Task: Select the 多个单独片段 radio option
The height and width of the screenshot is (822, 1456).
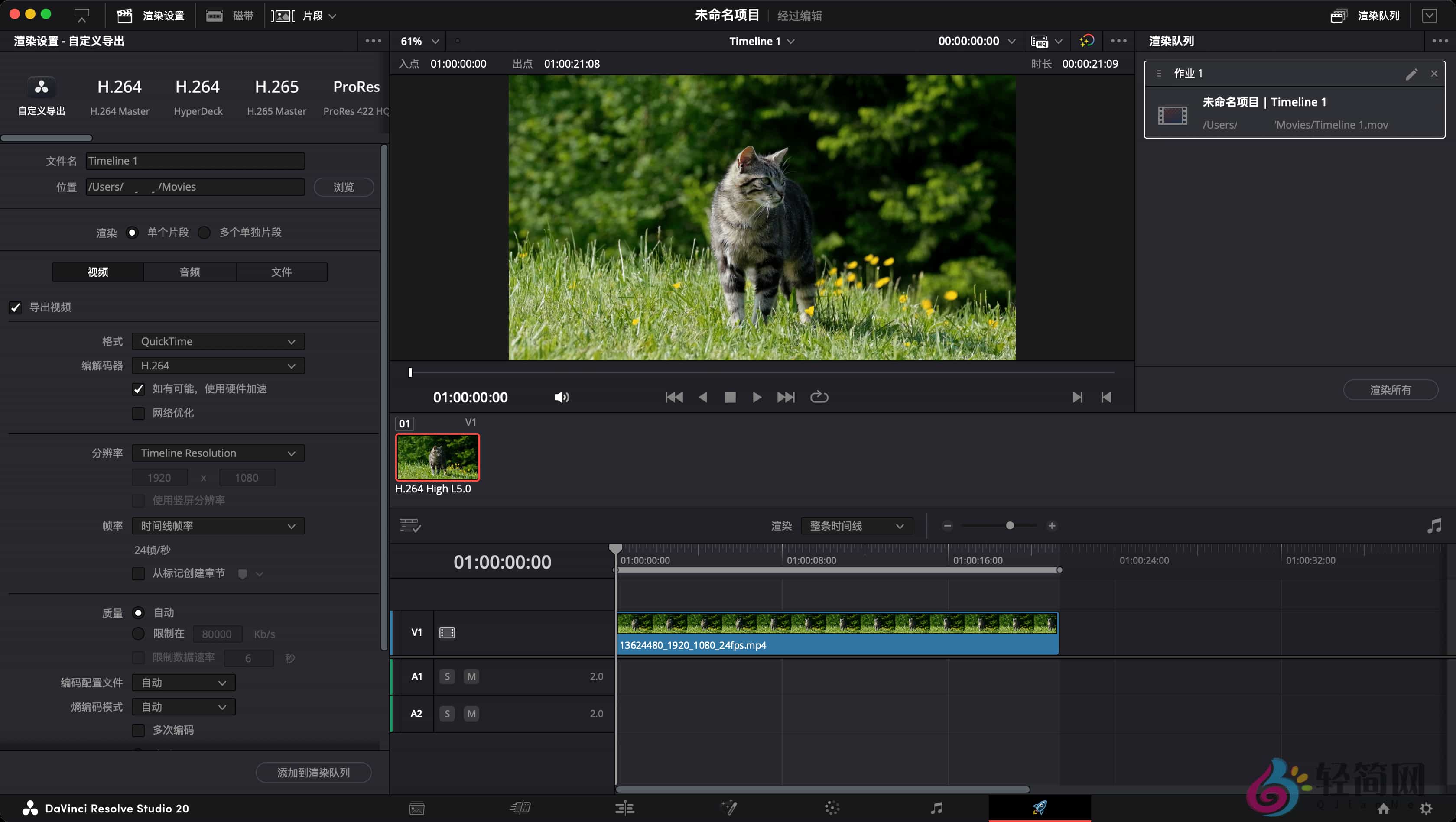Action: 204,232
